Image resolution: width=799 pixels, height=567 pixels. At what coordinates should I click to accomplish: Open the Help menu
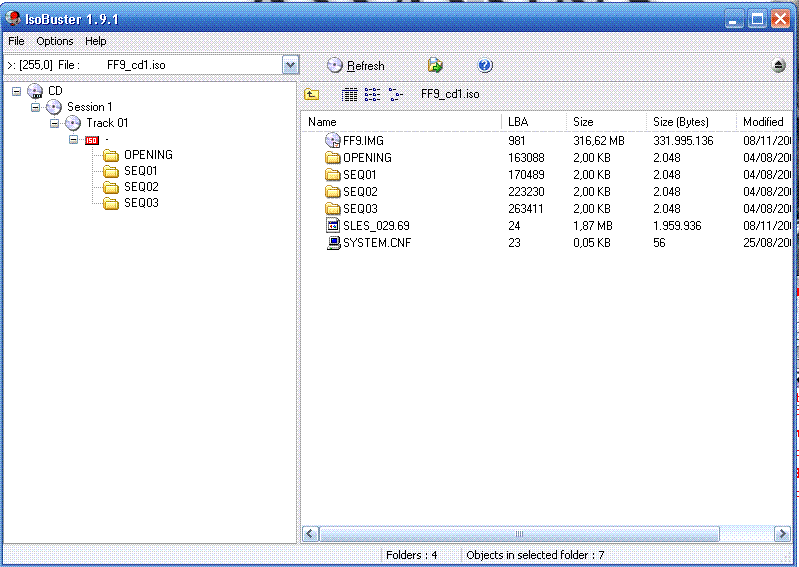pos(96,41)
